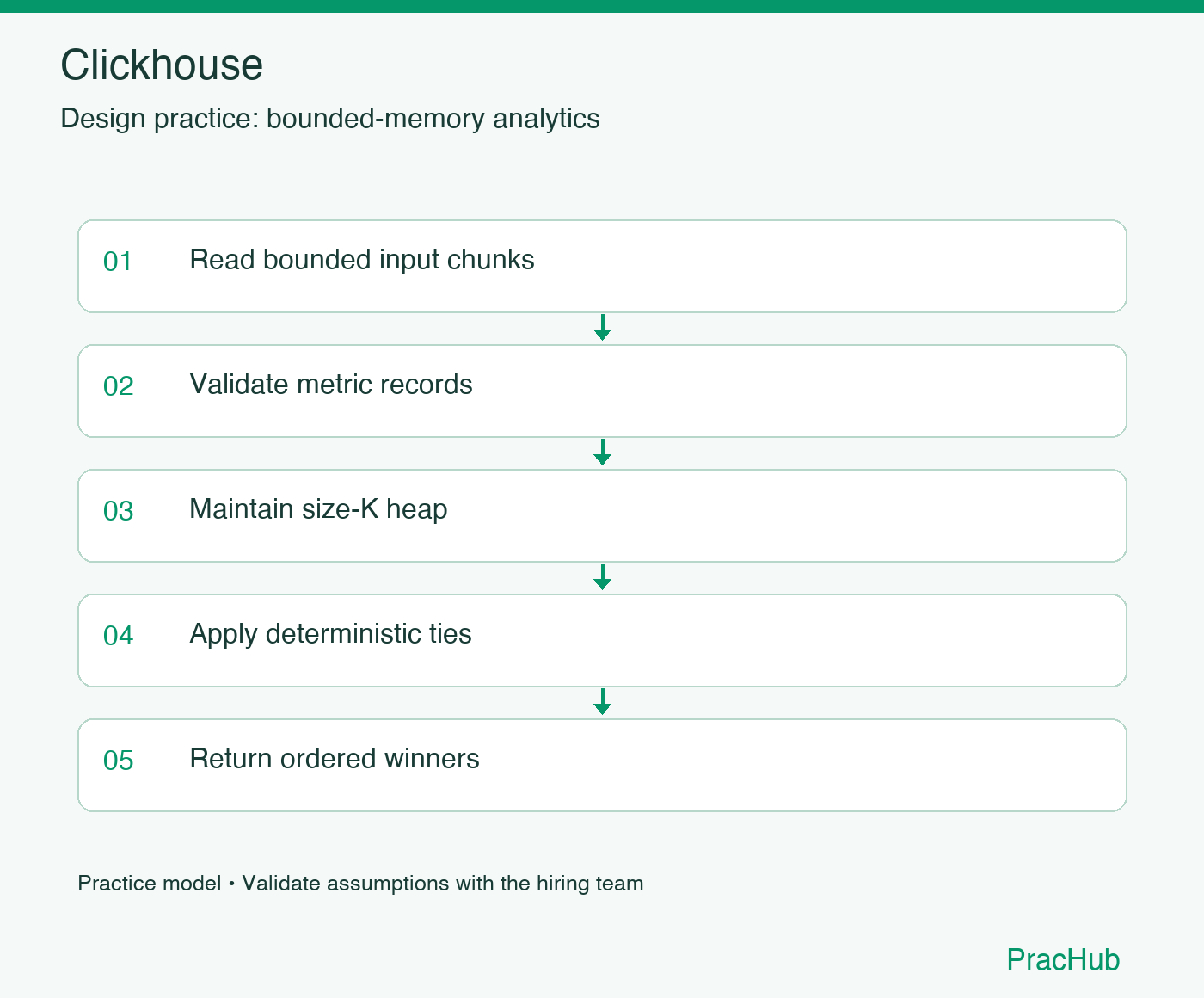Click the PracHub brand label
1204x998 pixels.
[x=1063, y=959]
